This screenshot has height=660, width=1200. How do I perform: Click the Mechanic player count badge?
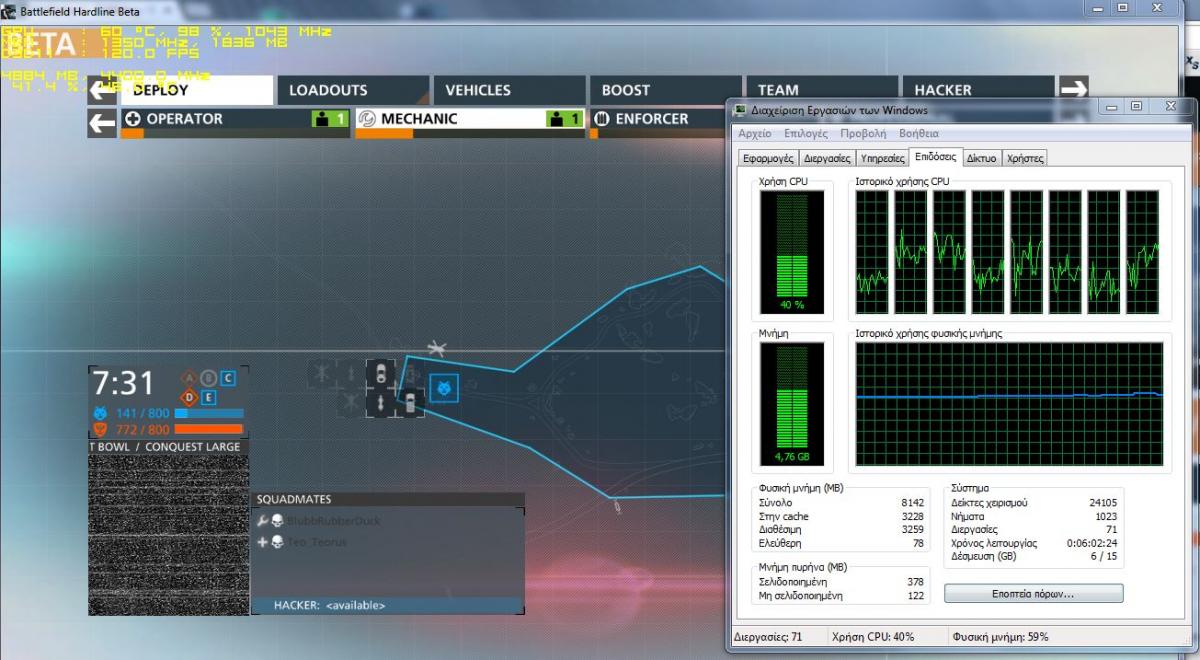(564, 119)
